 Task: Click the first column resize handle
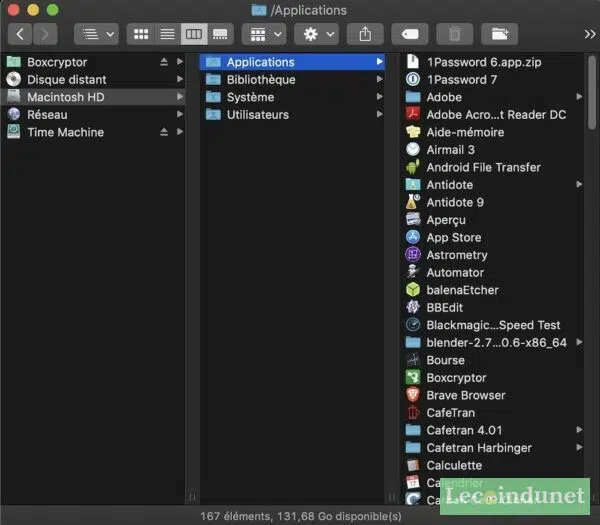tap(192, 497)
